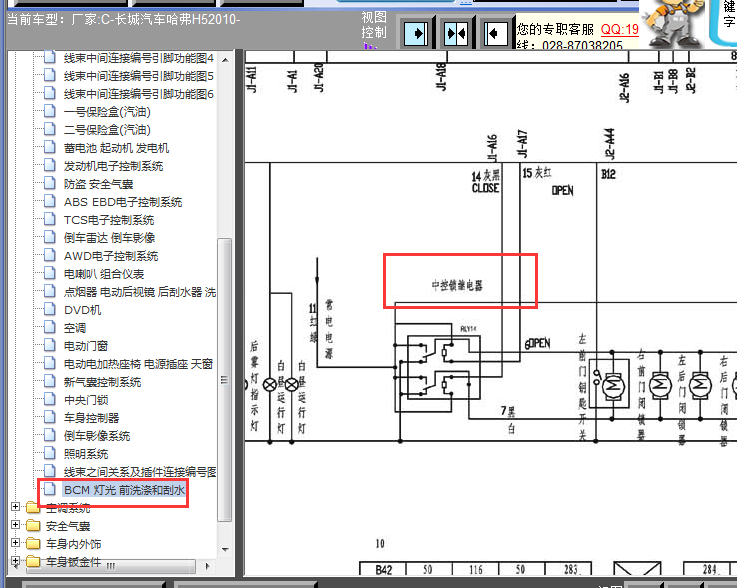Click the 中控锁继电器 label in diagram
The width and height of the screenshot is (737, 588).
457,285
